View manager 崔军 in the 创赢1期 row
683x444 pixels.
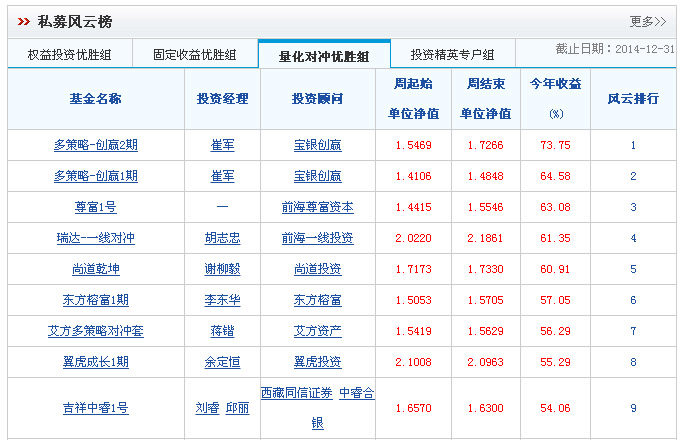pos(223,176)
